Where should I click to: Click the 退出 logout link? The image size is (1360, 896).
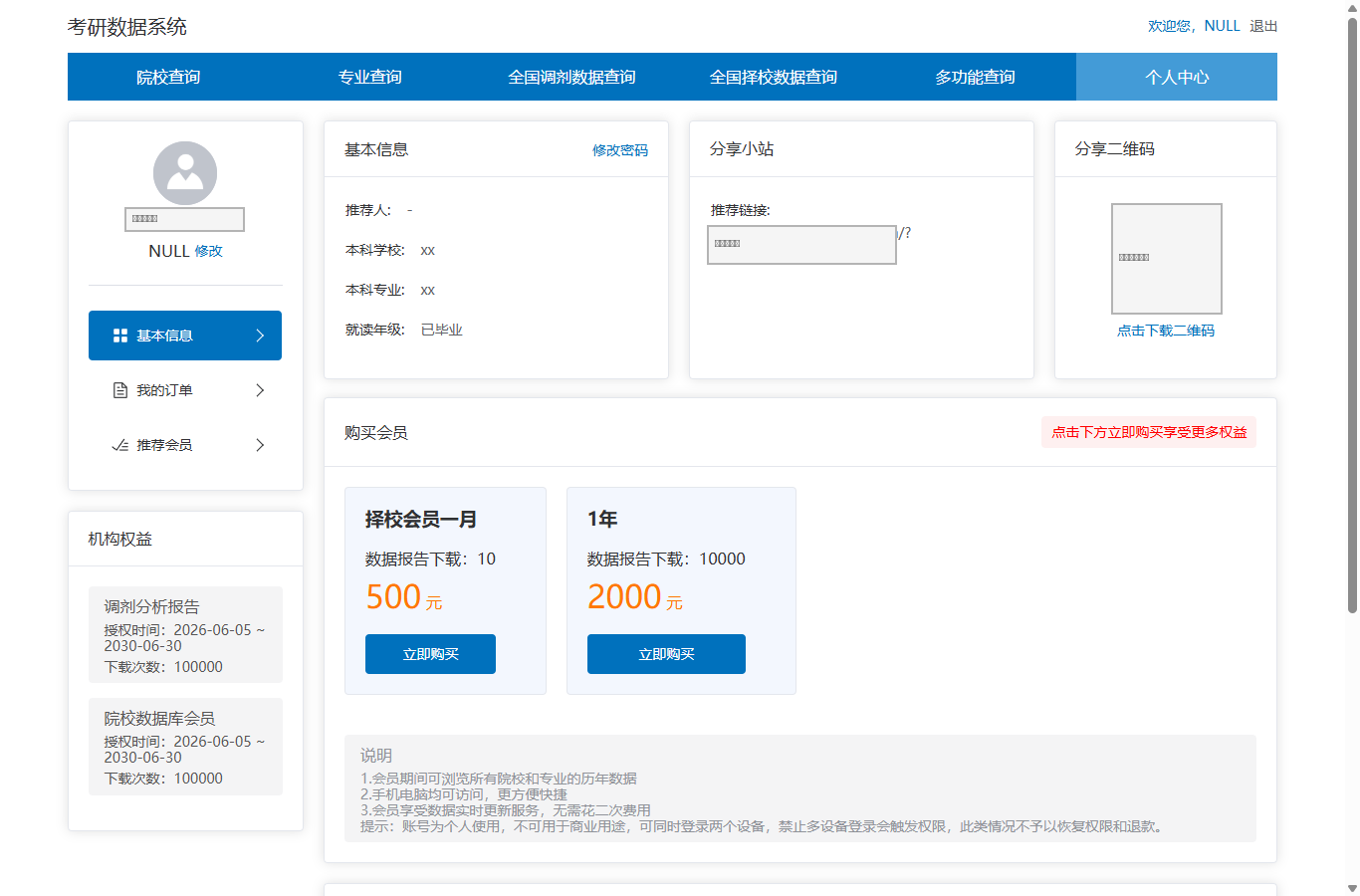[x=1263, y=26]
